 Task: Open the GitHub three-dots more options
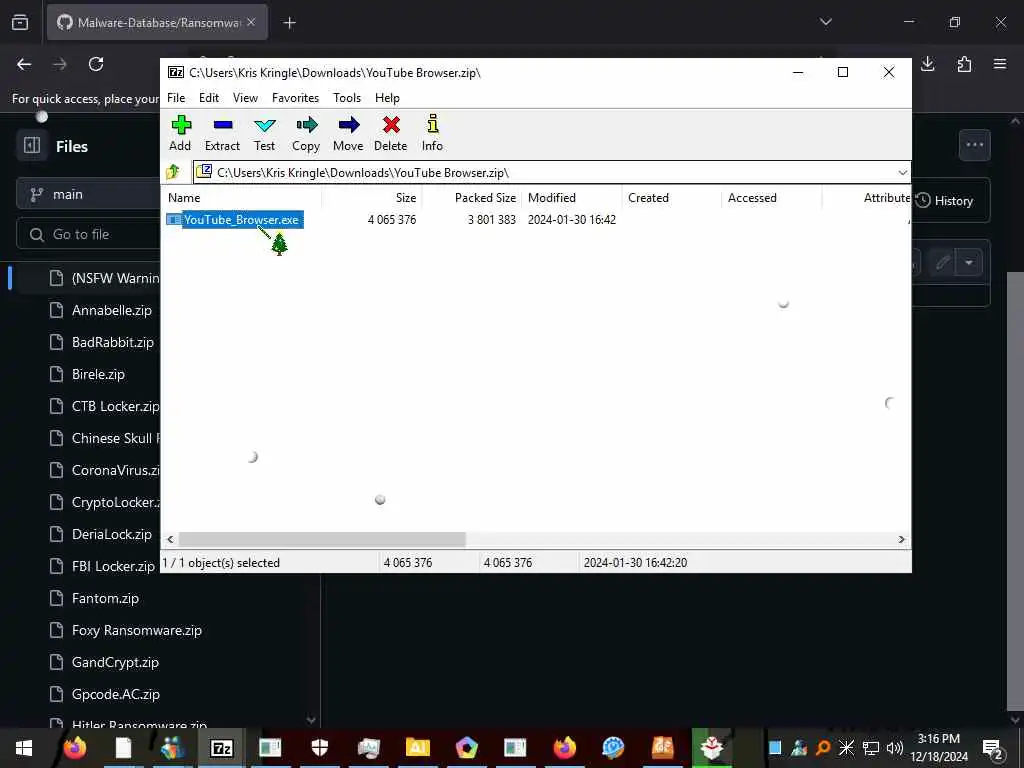[974, 145]
